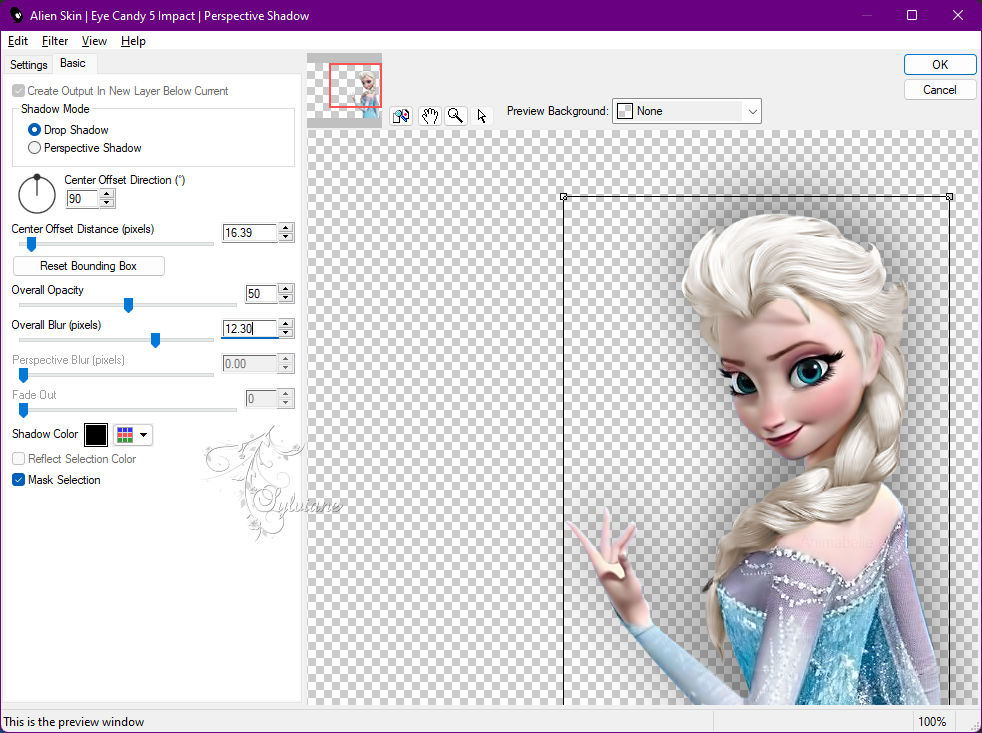Click the Perspective Blur slider handle

tap(23, 375)
